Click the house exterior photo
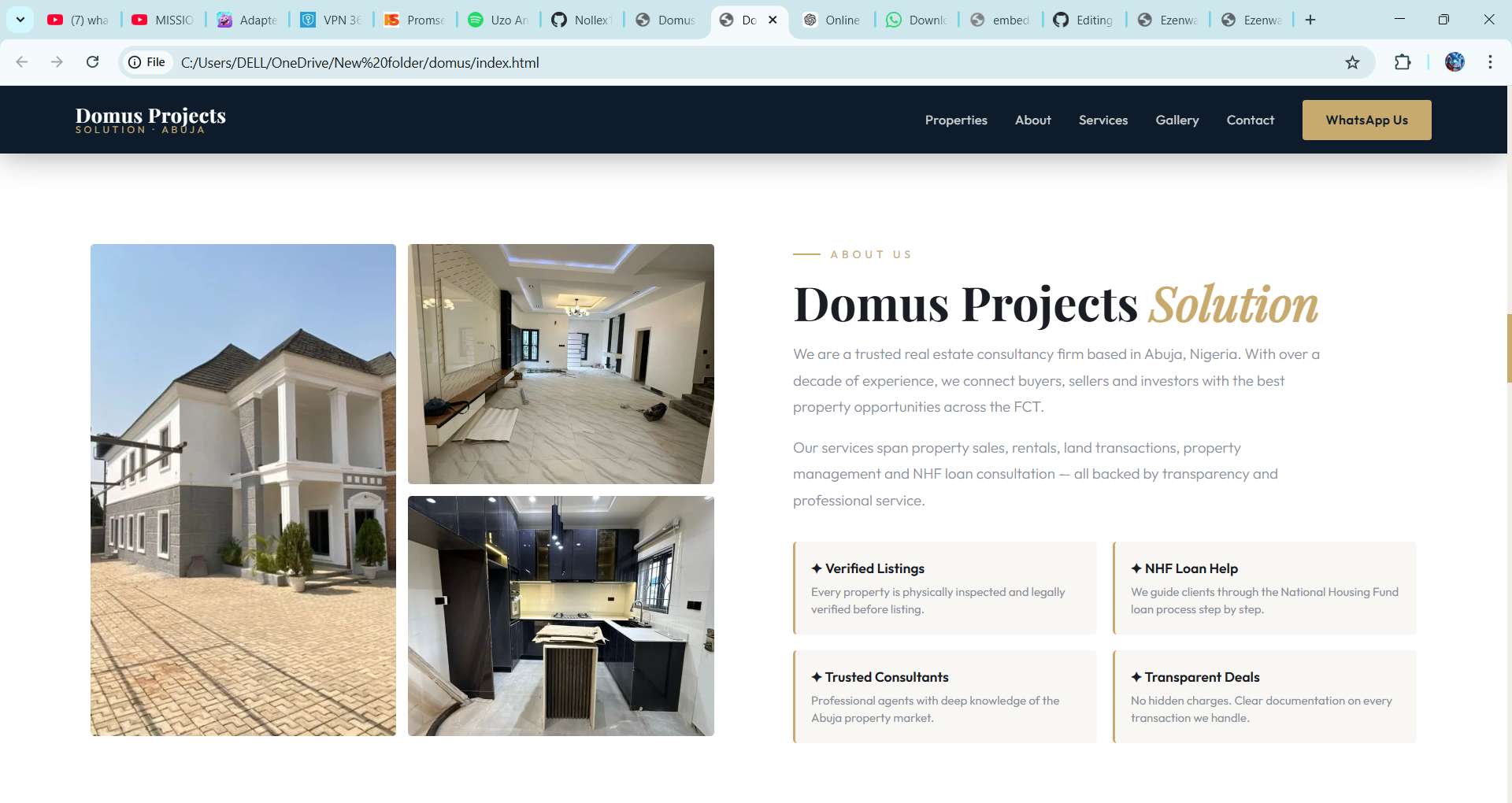This screenshot has height=803, width=1512. (243, 490)
